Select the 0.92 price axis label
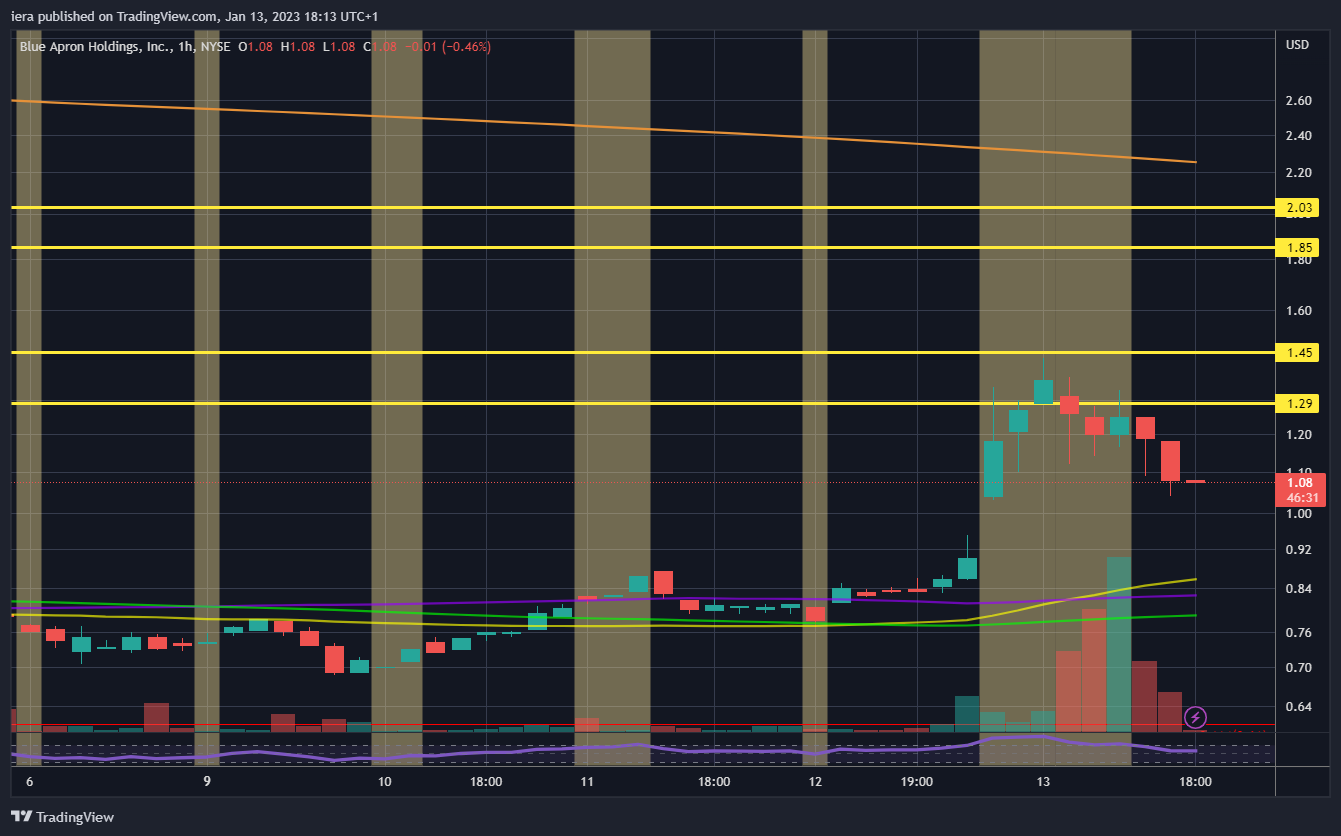The height and width of the screenshot is (836, 1341). click(x=1298, y=550)
